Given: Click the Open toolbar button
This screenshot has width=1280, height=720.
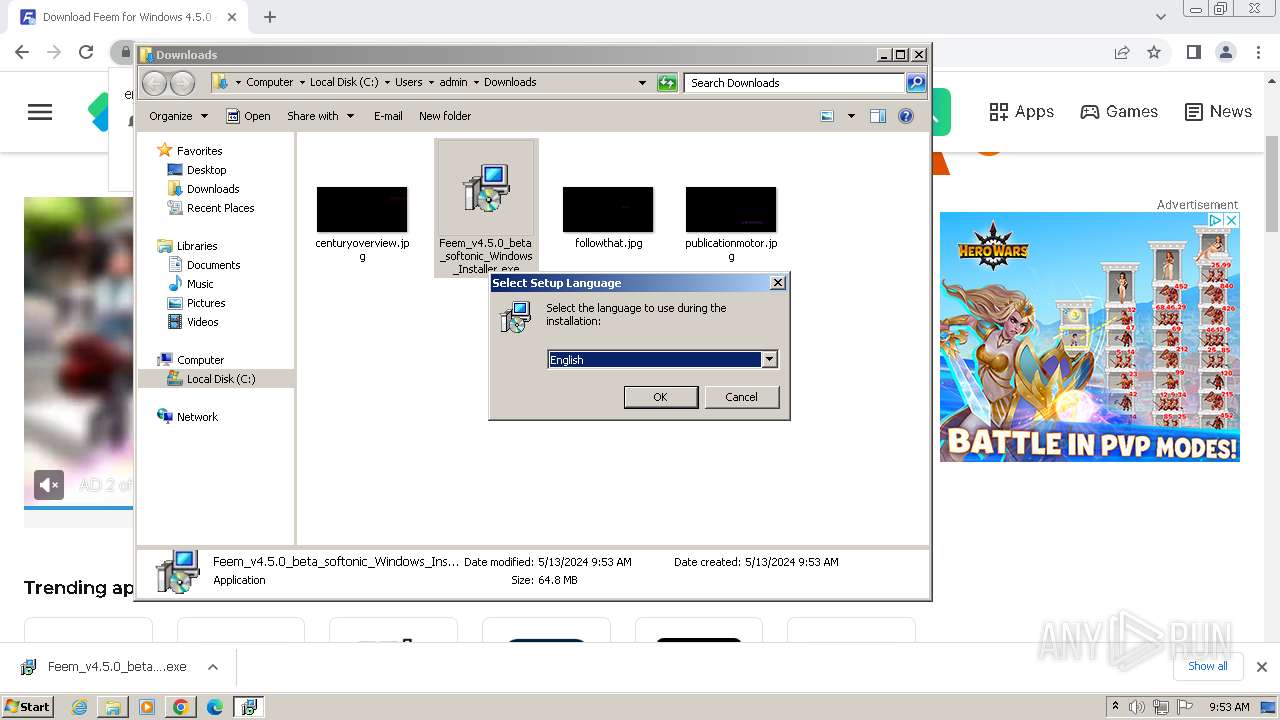Looking at the screenshot, I should pos(248,116).
